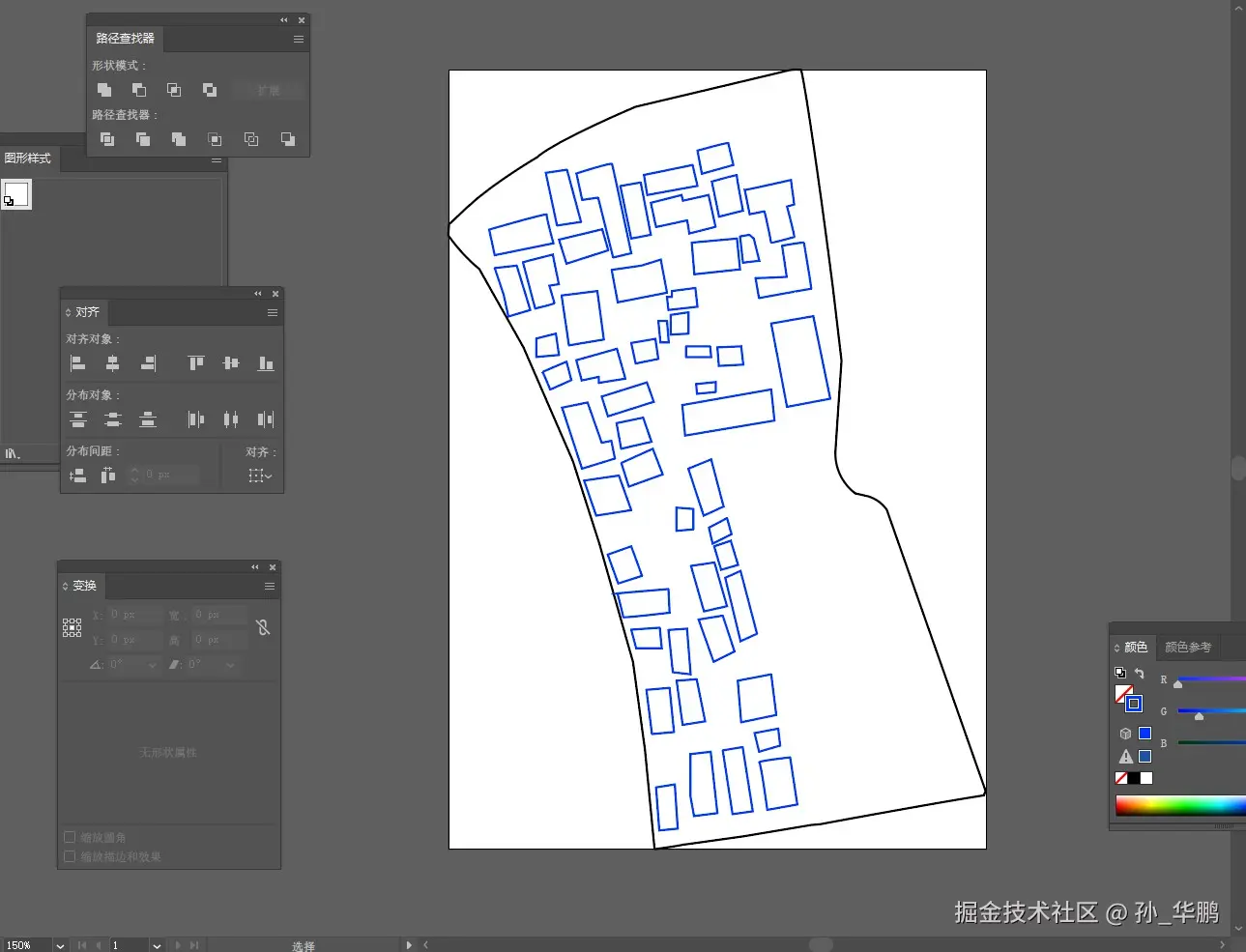Apply Exclude shape mode in Pathfinder

210,90
